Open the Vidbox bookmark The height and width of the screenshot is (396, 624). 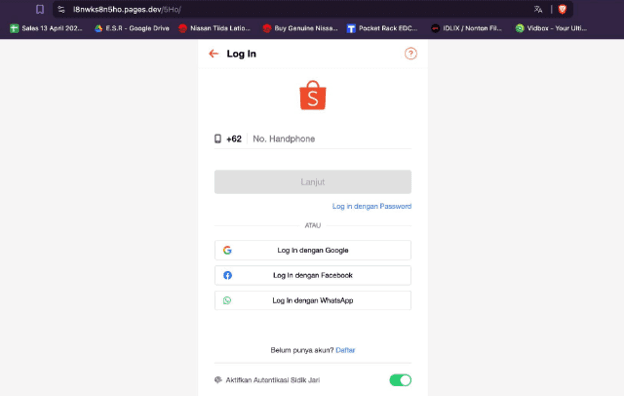[x=551, y=28]
